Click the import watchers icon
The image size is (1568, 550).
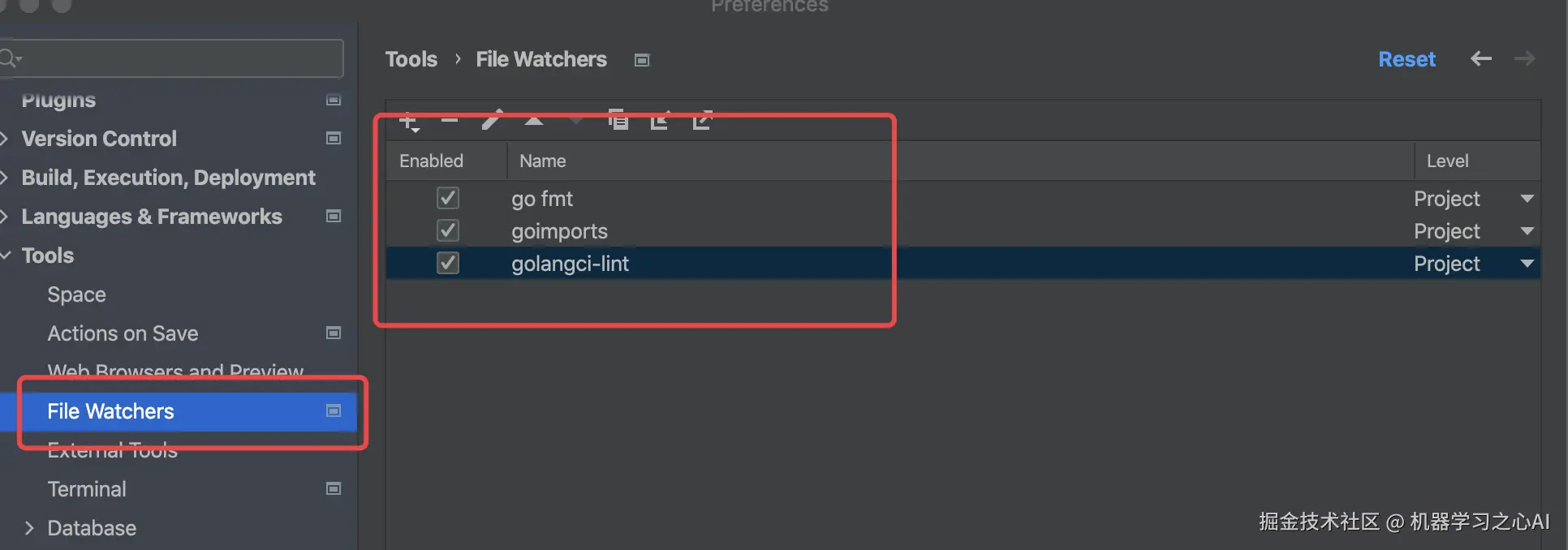coord(660,121)
